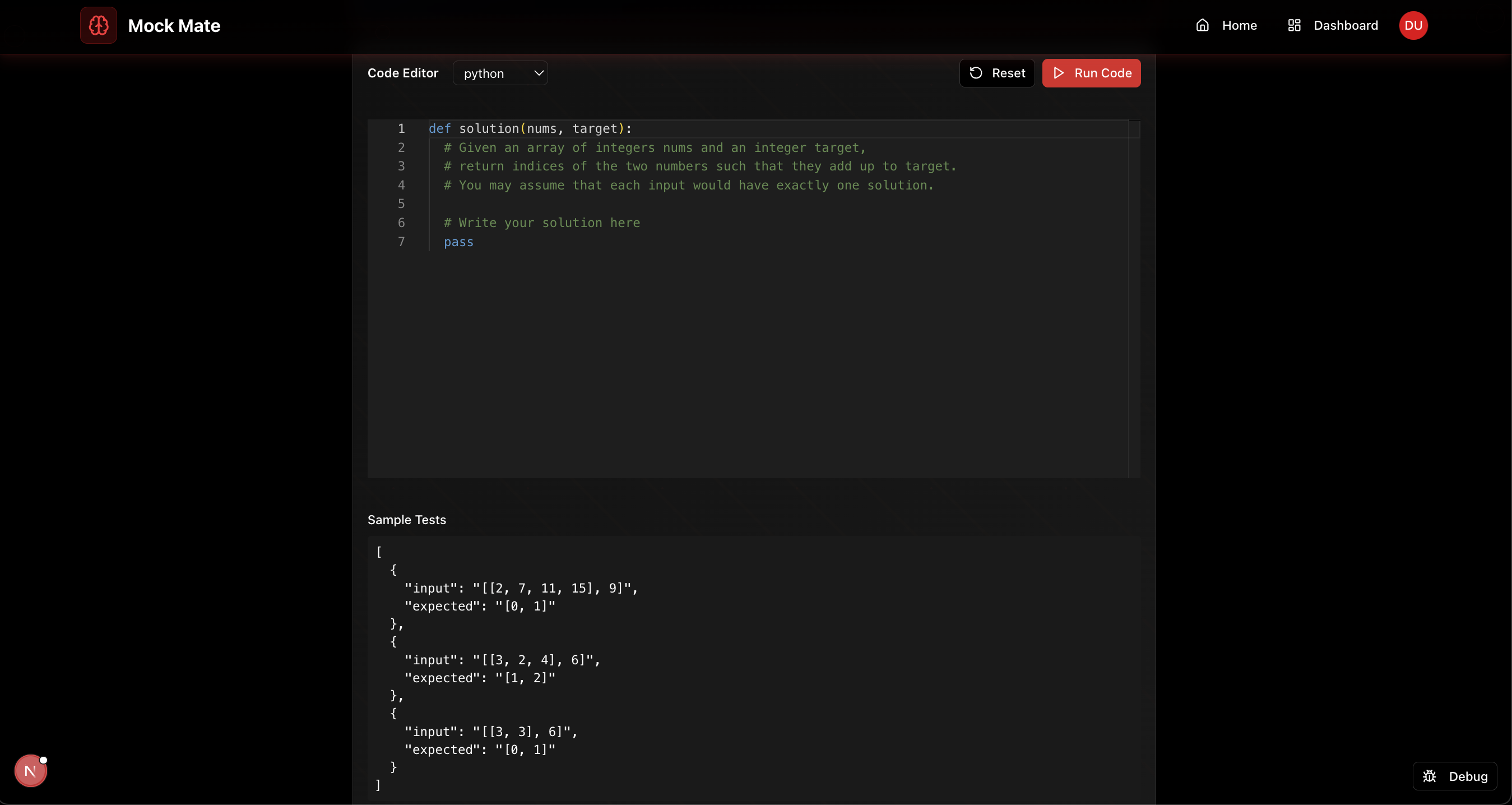This screenshot has width=1512, height=805.
Task: Click the Mock Mate brain logo icon
Action: 98,25
